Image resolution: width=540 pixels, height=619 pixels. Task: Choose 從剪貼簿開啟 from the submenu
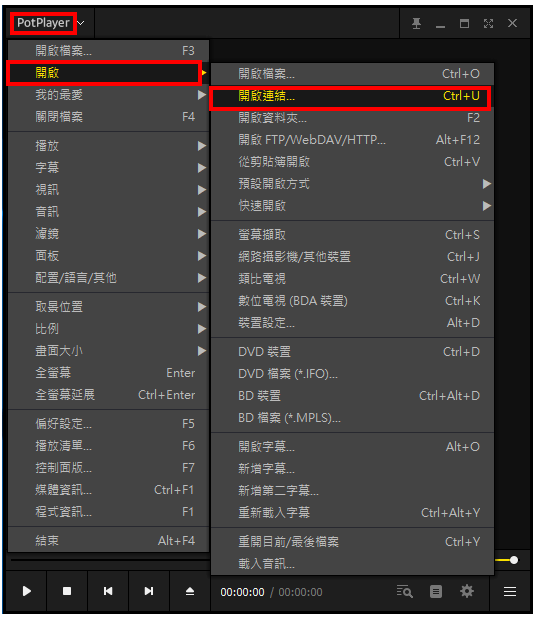(352, 162)
